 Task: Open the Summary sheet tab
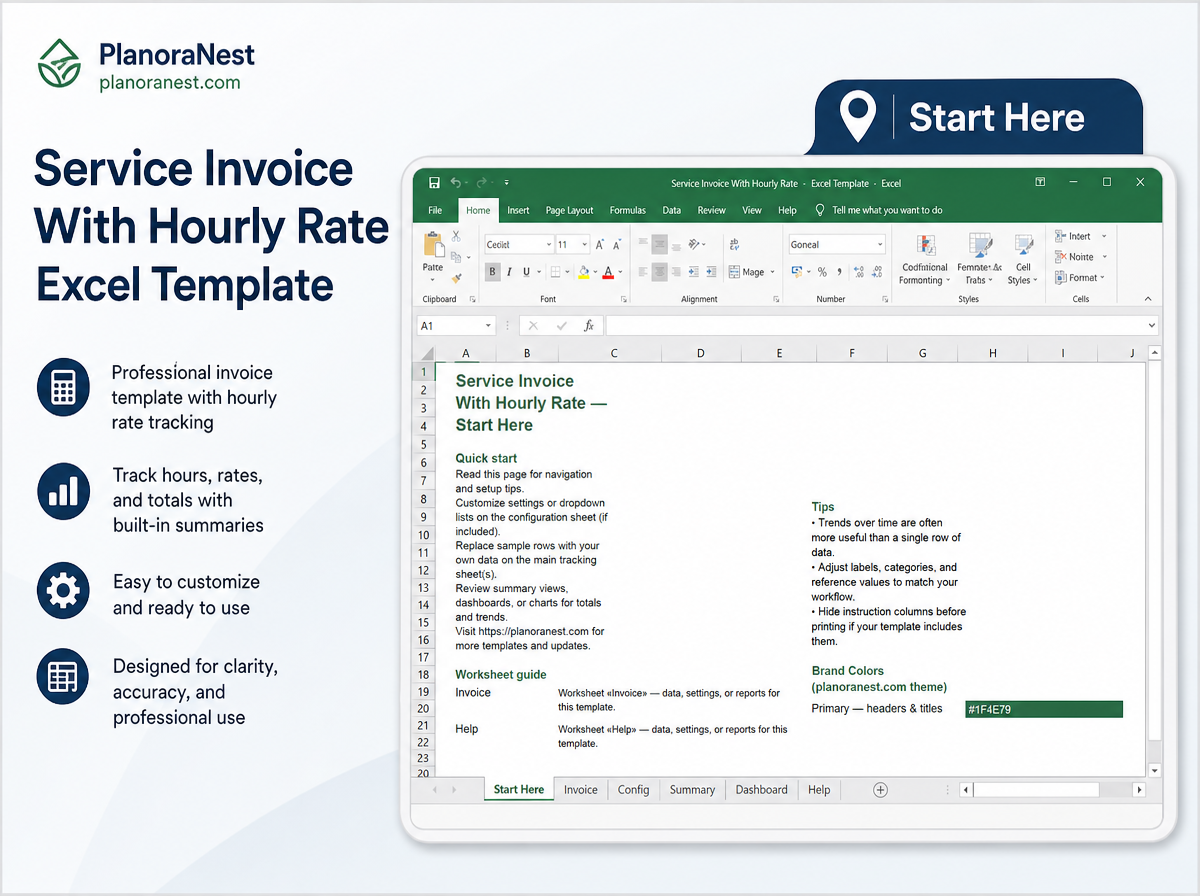tap(692, 790)
